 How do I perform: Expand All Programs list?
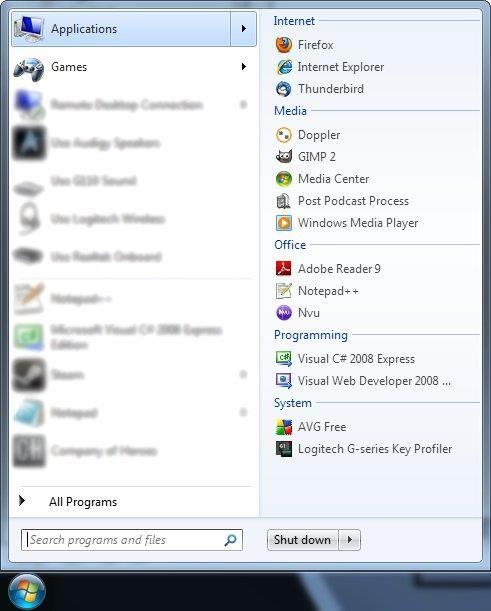68,502
